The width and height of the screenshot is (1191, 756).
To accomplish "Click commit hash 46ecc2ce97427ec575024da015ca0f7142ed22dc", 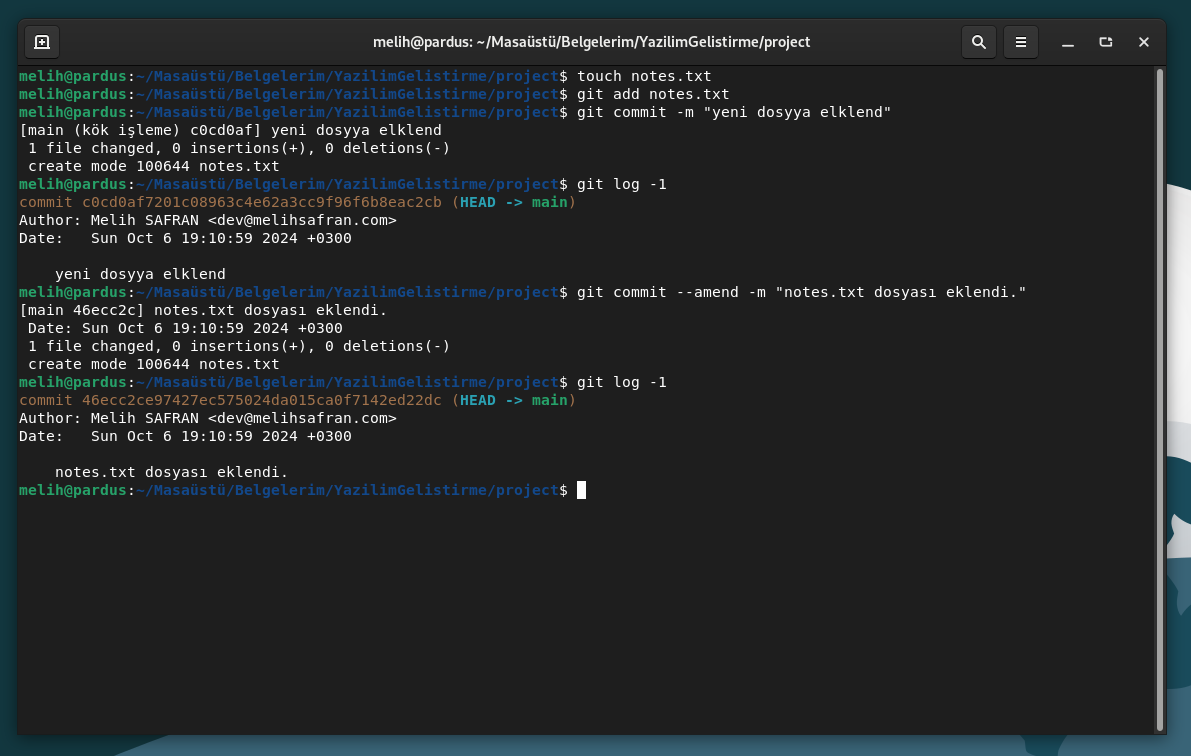I will (261, 400).
